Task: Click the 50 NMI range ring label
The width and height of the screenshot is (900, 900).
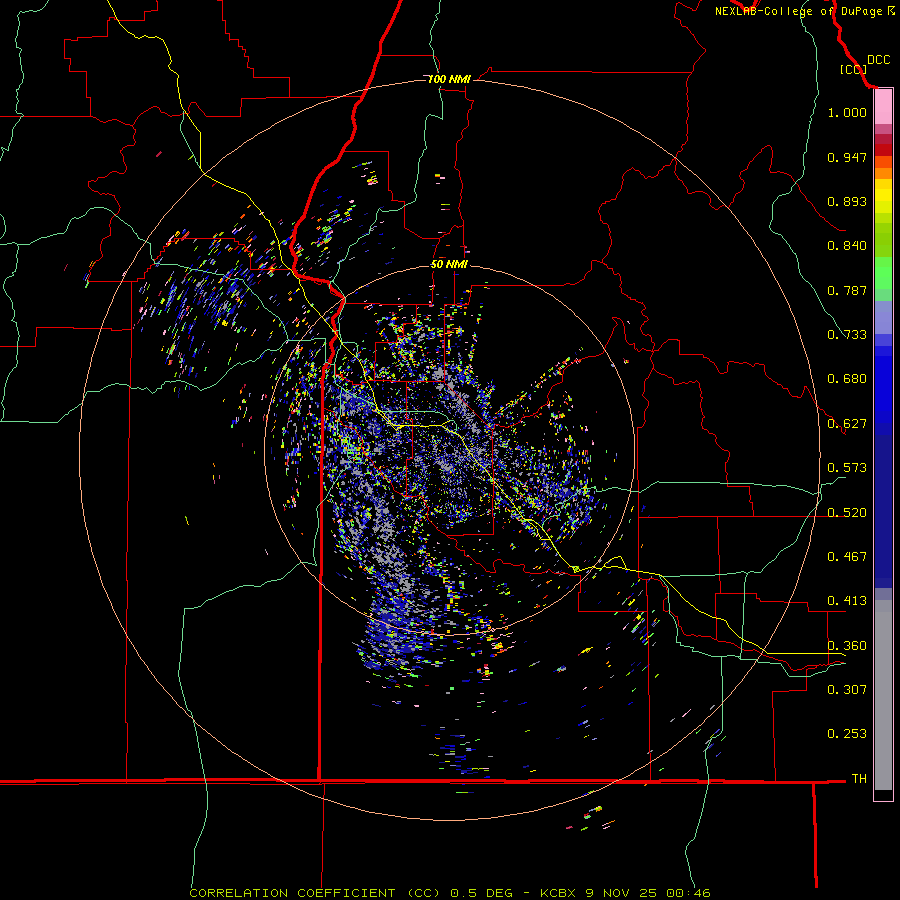Action: click(x=449, y=264)
